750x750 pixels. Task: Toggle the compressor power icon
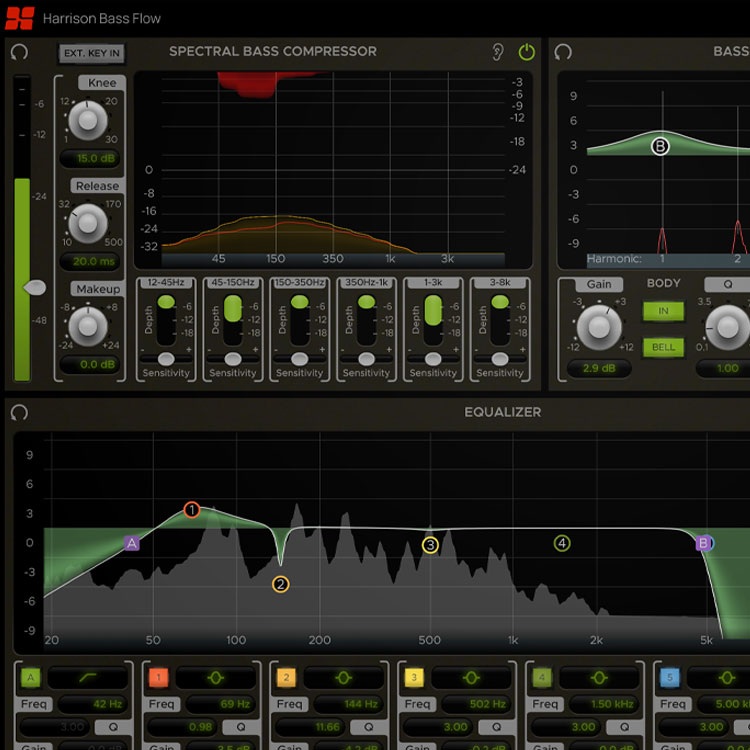tap(527, 52)
